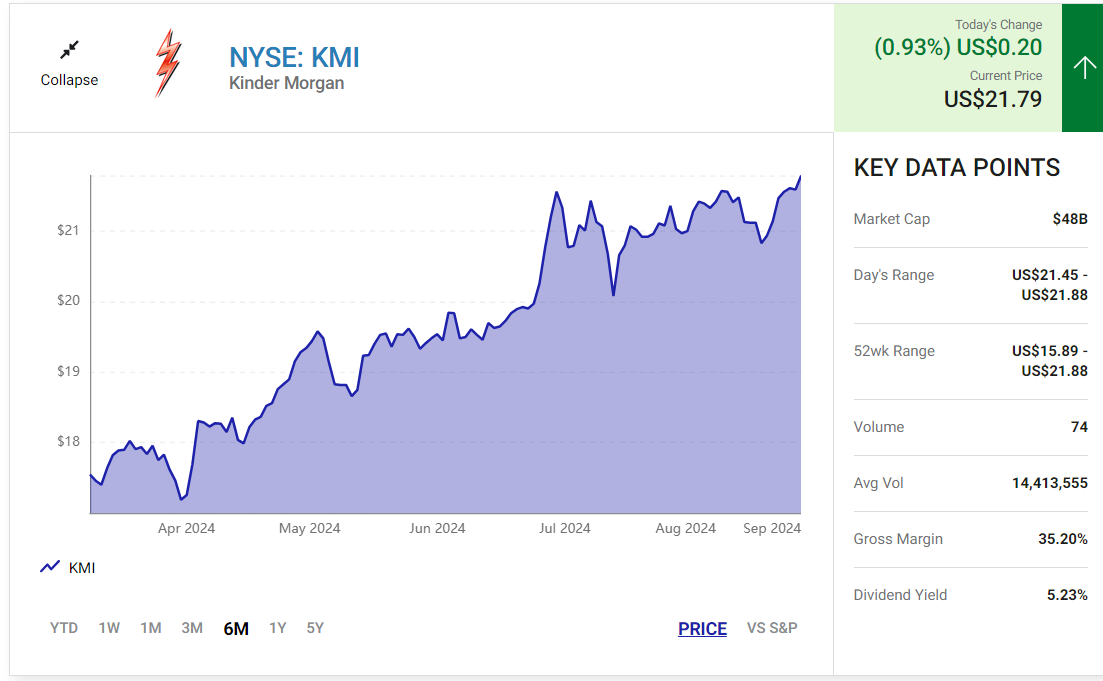
Task: Click the chart line's latest price point
Action: (x=800, y=177)
